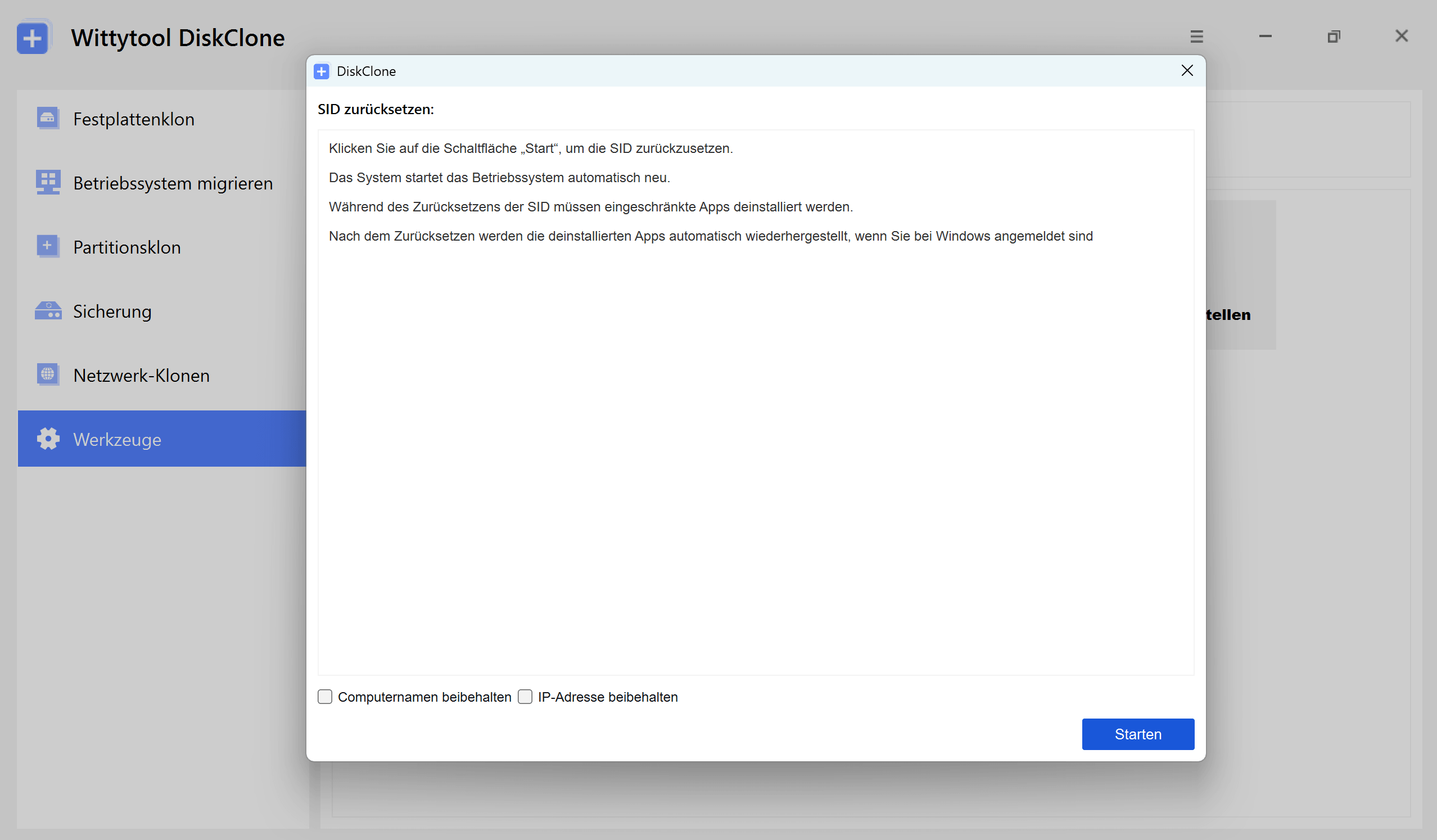Restore down the main window
This screenshot has height=840, width=1437.
point(1333,37)
